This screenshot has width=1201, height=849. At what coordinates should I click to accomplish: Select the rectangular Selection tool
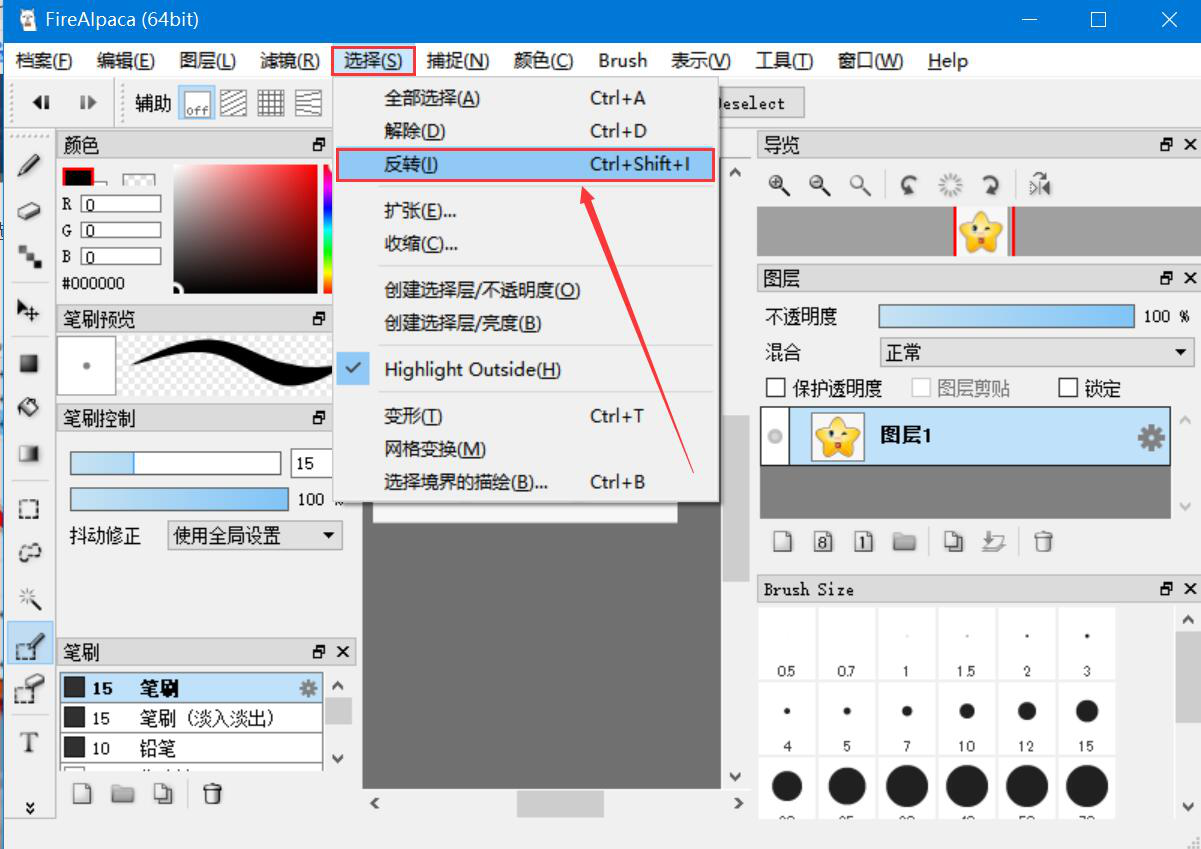(x=29, y=509)
